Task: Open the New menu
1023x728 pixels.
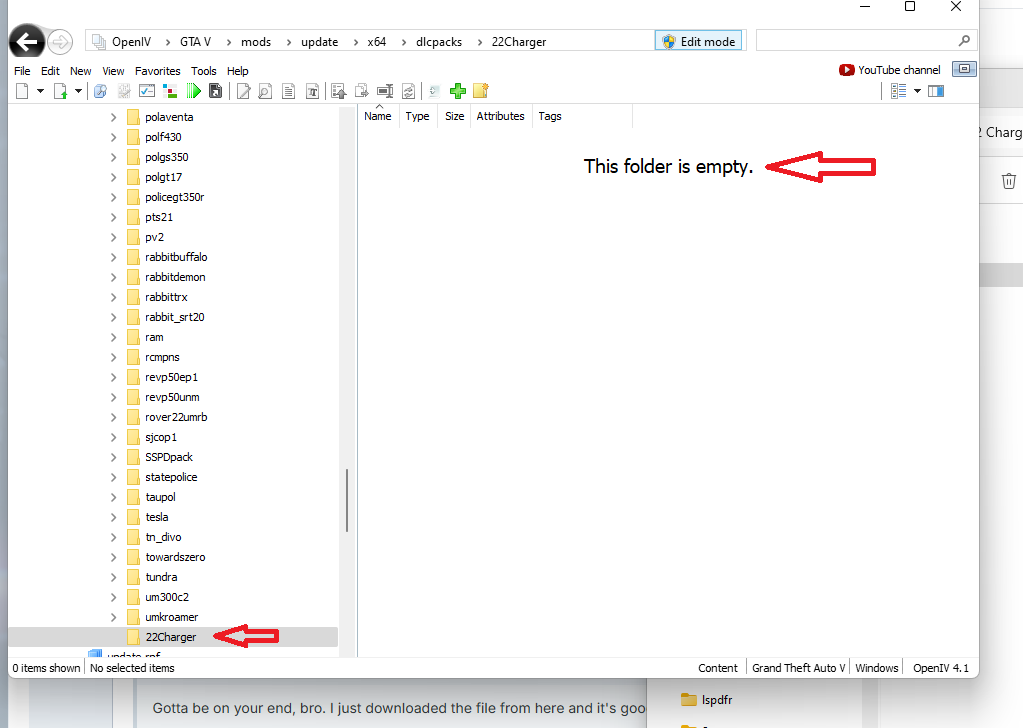Action: tap(80, 71)
